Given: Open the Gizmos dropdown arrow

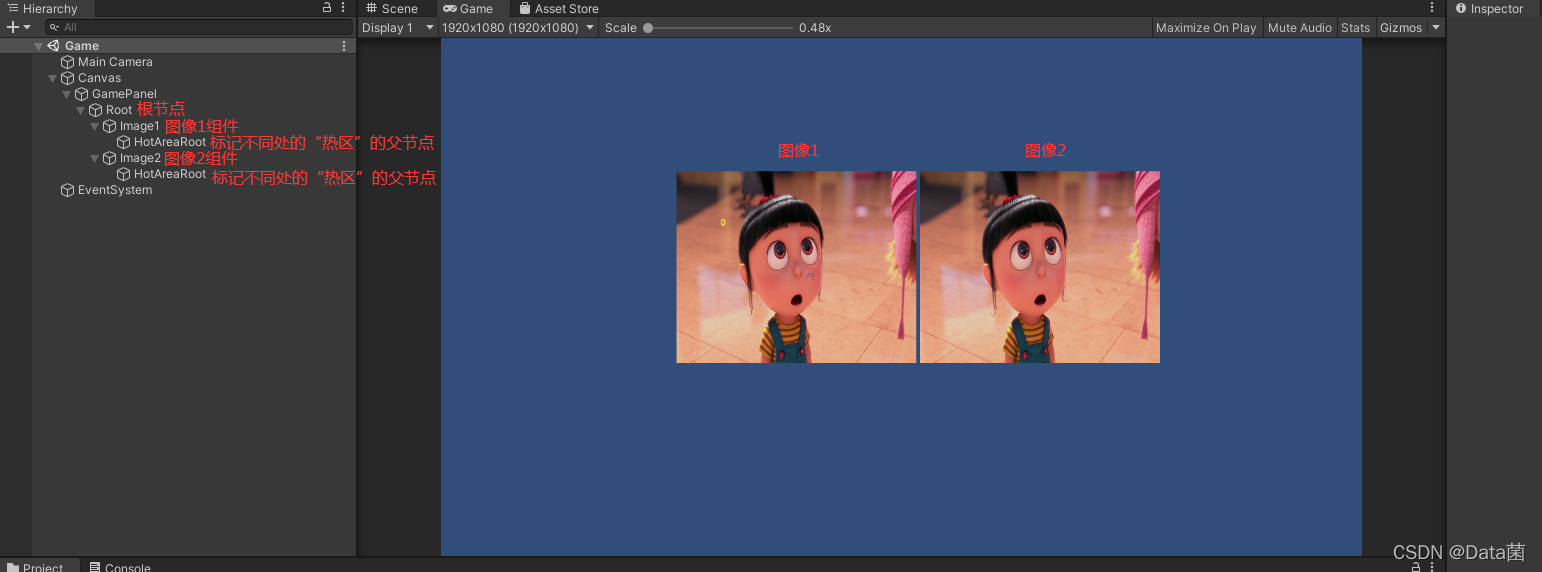Looking at the screenshot, I should point(1436,28).
